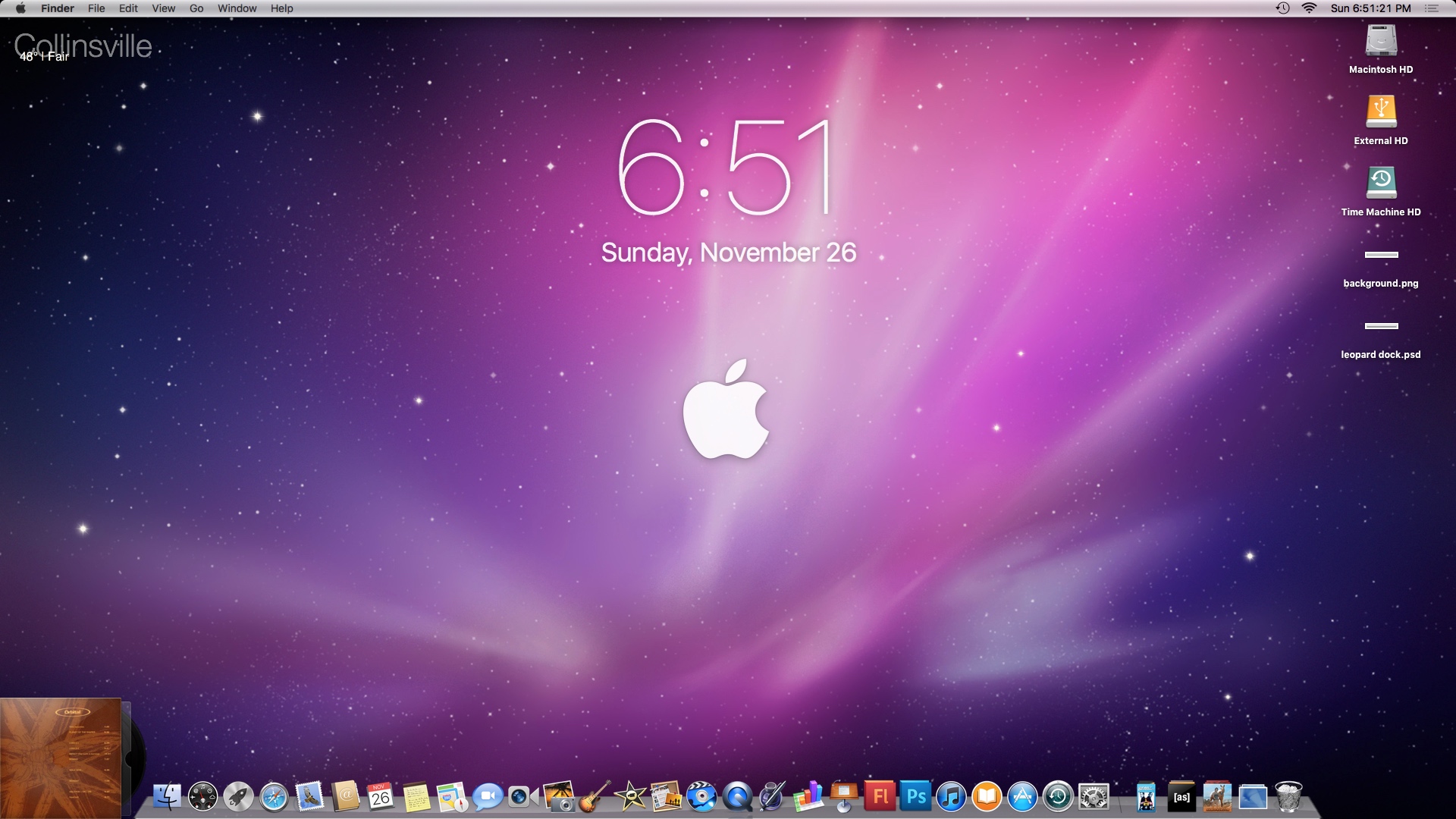Click the Sunday, November 26 date text
The height and width of the screenshot is (819, 1456).
[729, 253]
